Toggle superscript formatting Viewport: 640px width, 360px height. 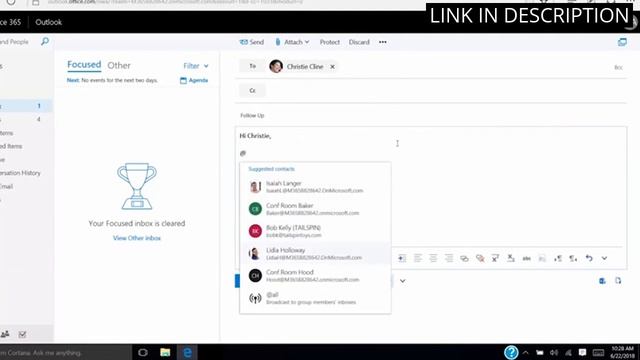pos(495,258)
